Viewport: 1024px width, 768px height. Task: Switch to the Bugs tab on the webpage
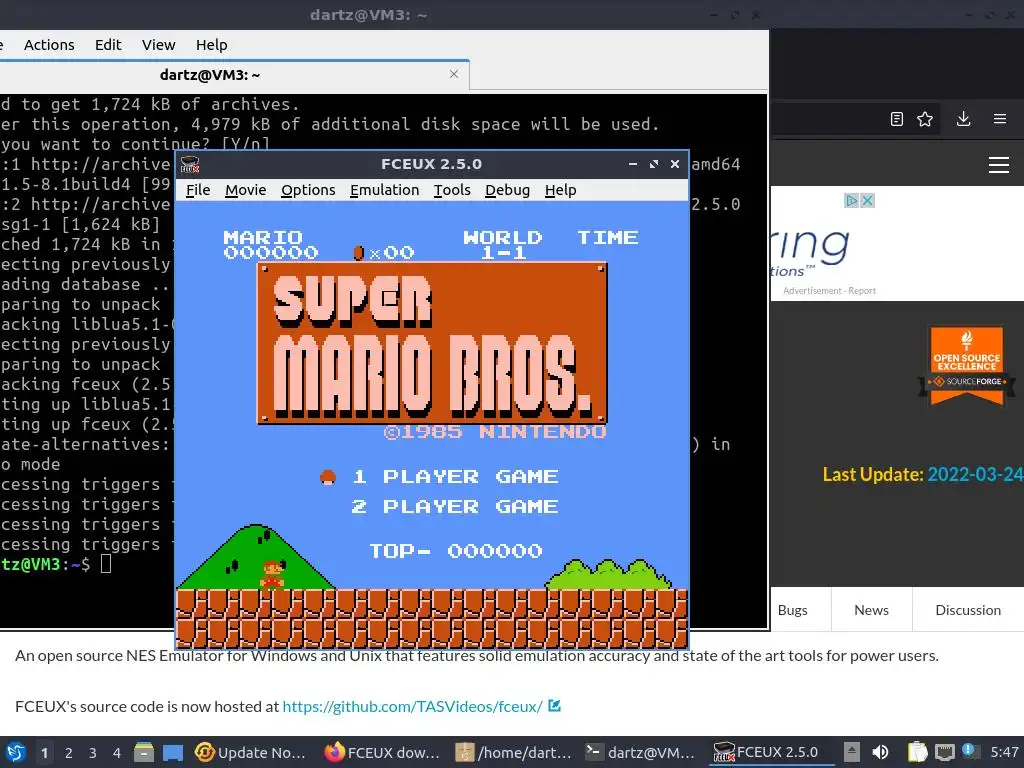pos(792,610)
